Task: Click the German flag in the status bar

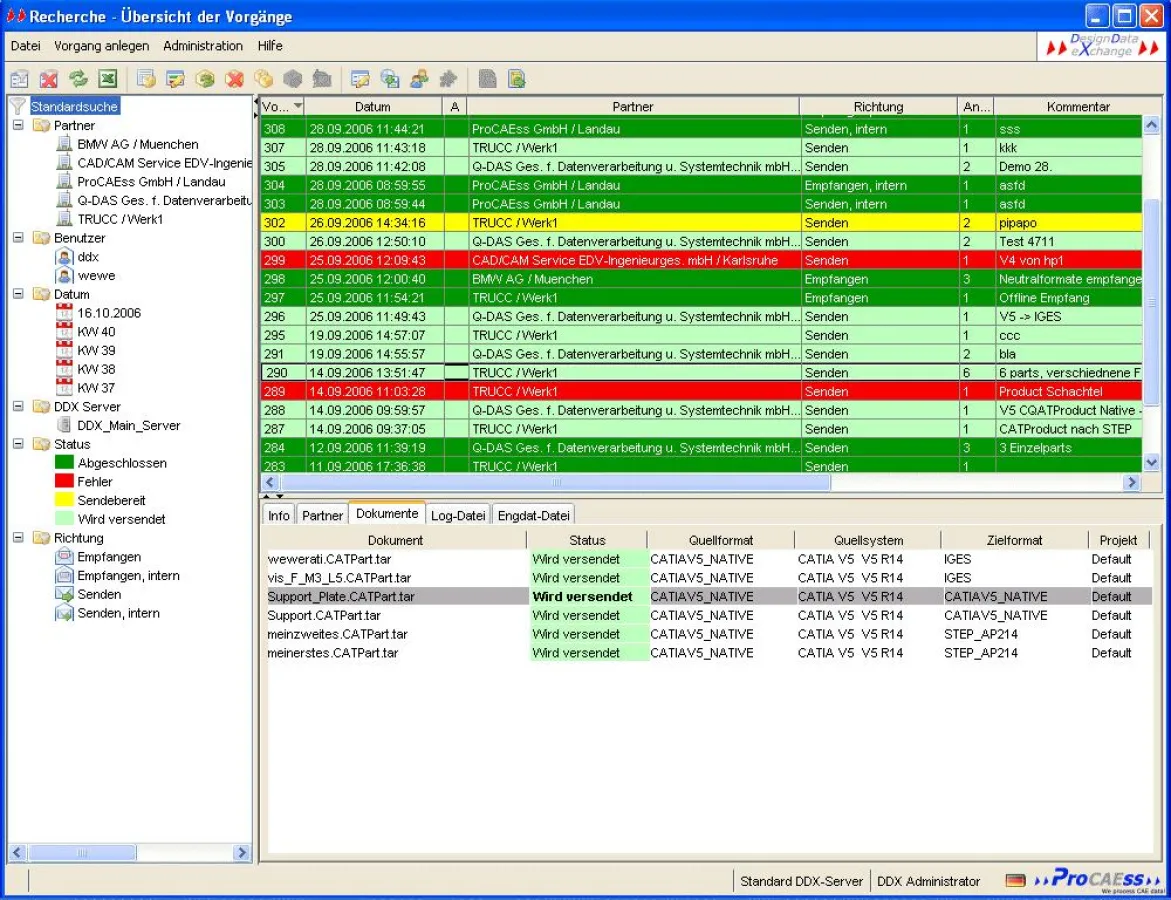Action: [1015, 880]
